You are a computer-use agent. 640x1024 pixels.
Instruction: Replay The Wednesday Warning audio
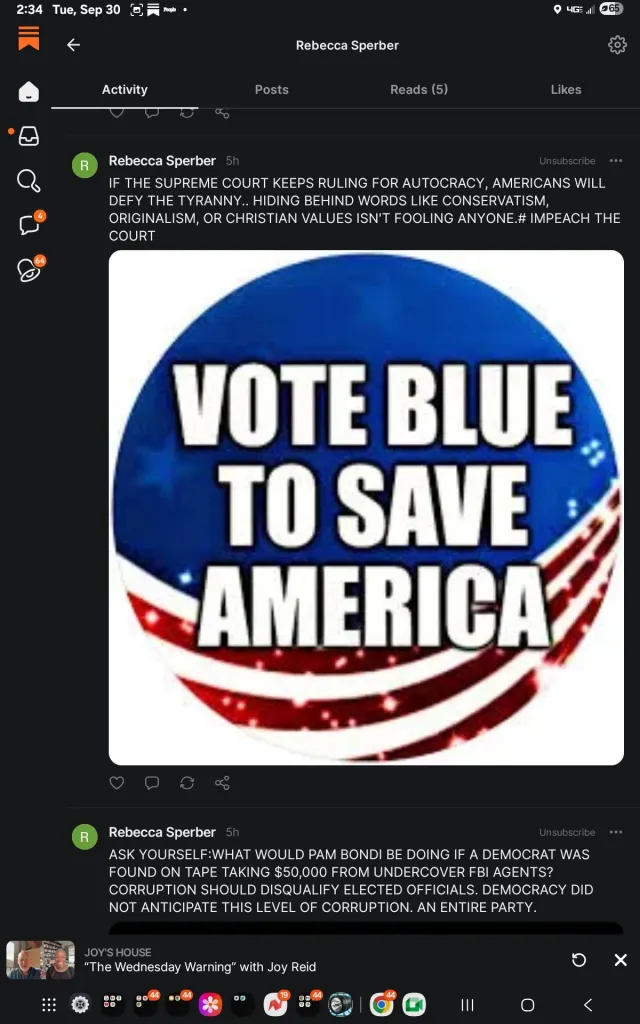579,959
